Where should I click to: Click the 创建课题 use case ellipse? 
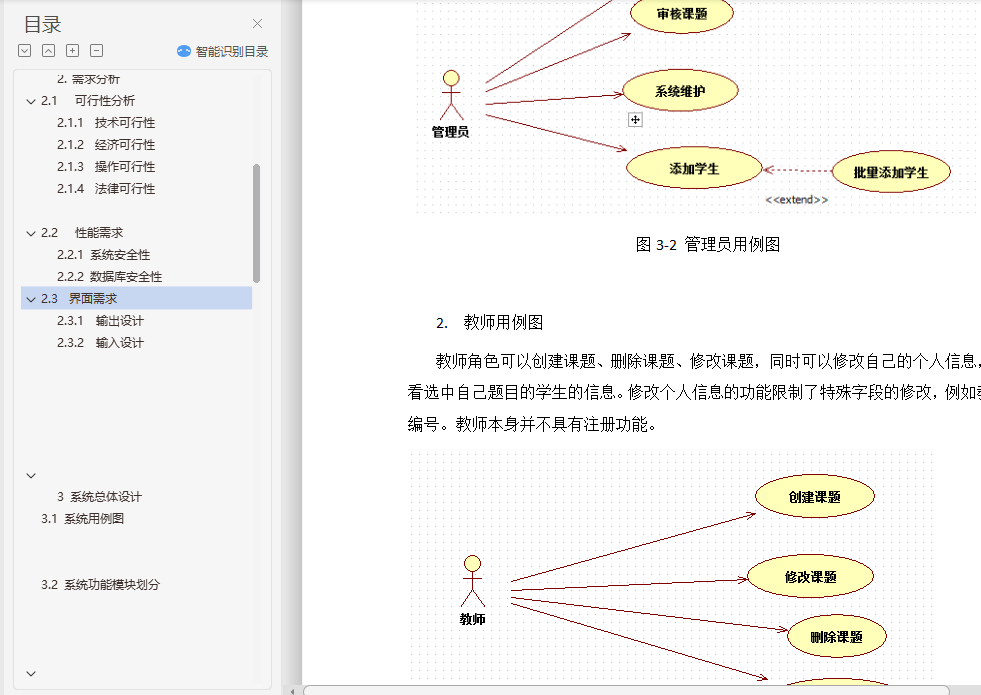[815, 497]
